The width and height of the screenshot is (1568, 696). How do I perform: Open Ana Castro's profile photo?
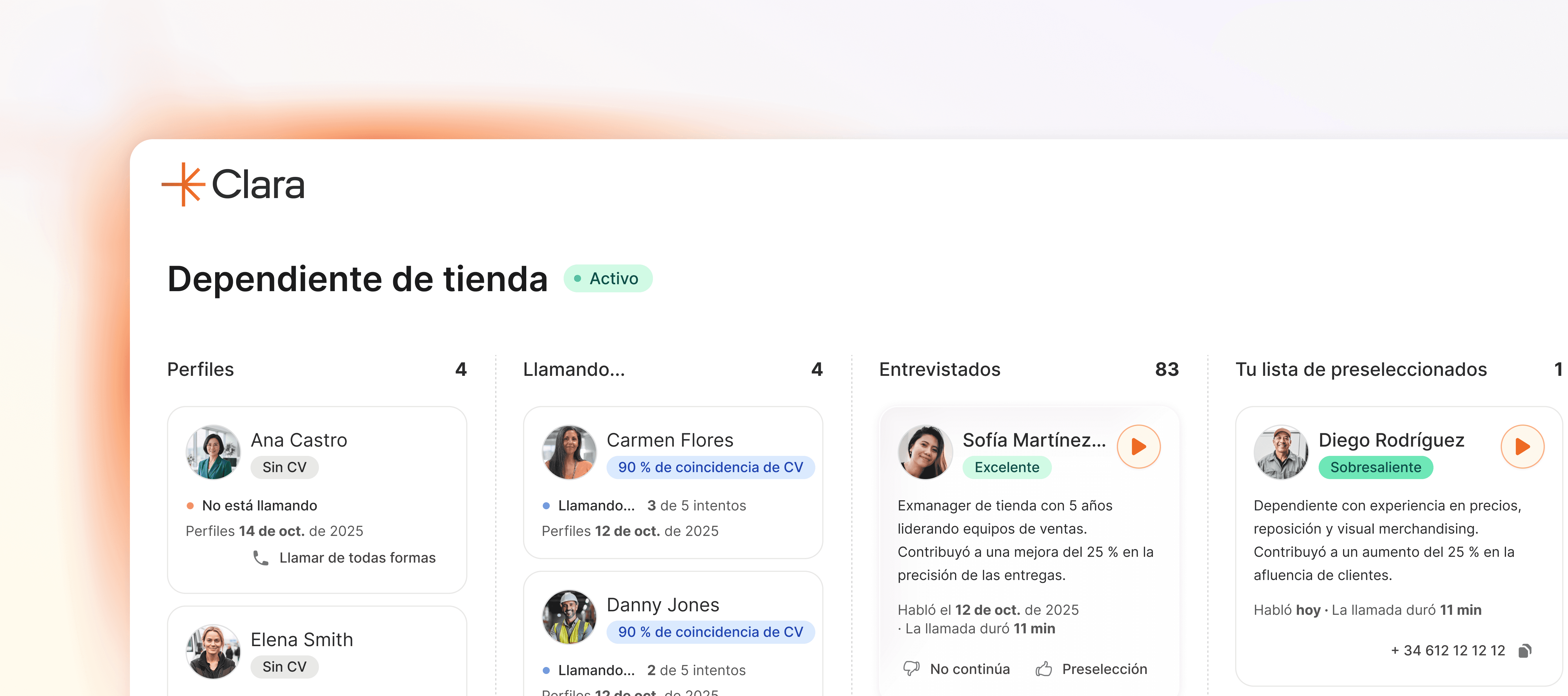click(x=213, y=452)
